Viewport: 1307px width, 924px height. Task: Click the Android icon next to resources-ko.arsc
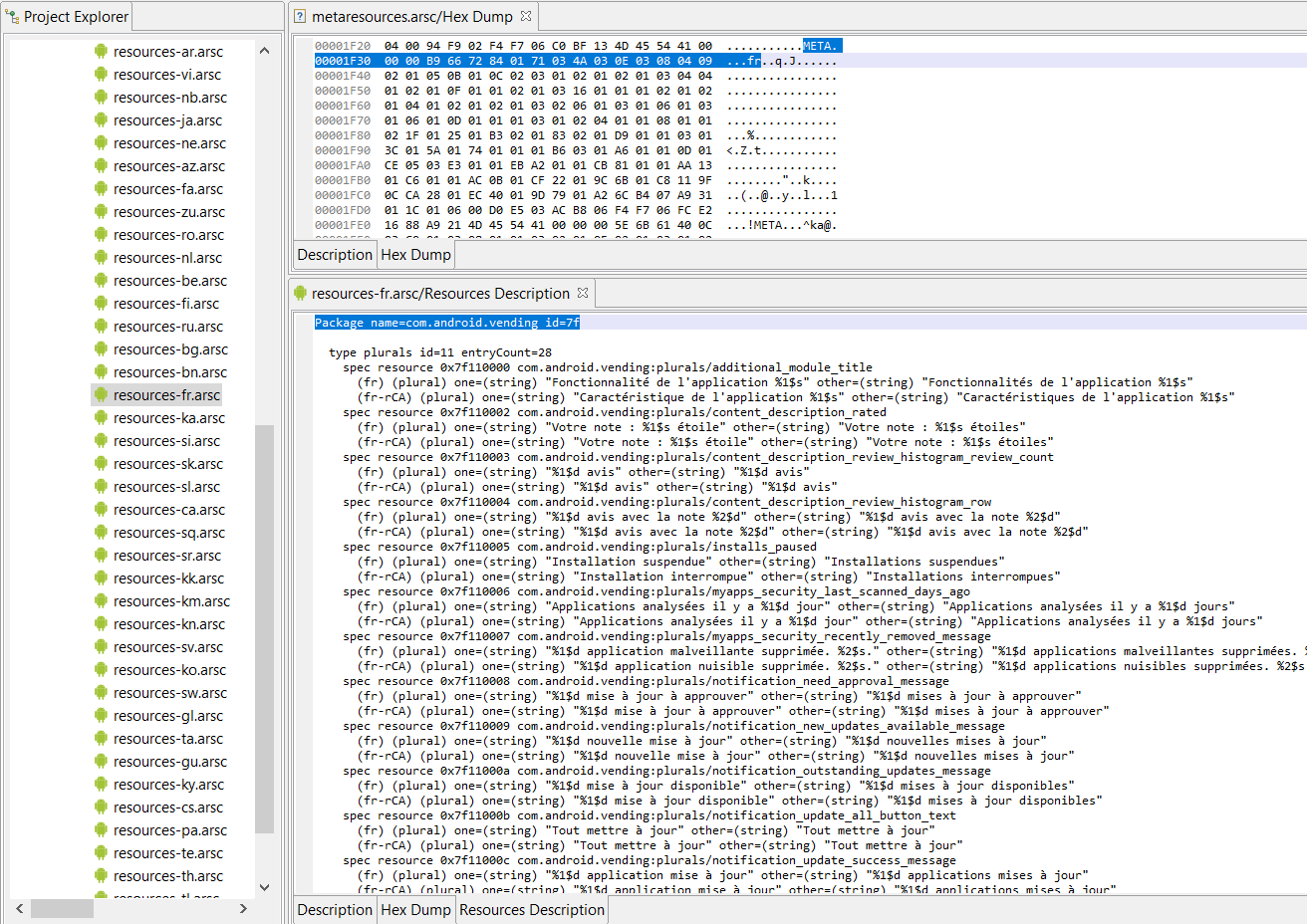click(101, 670)
